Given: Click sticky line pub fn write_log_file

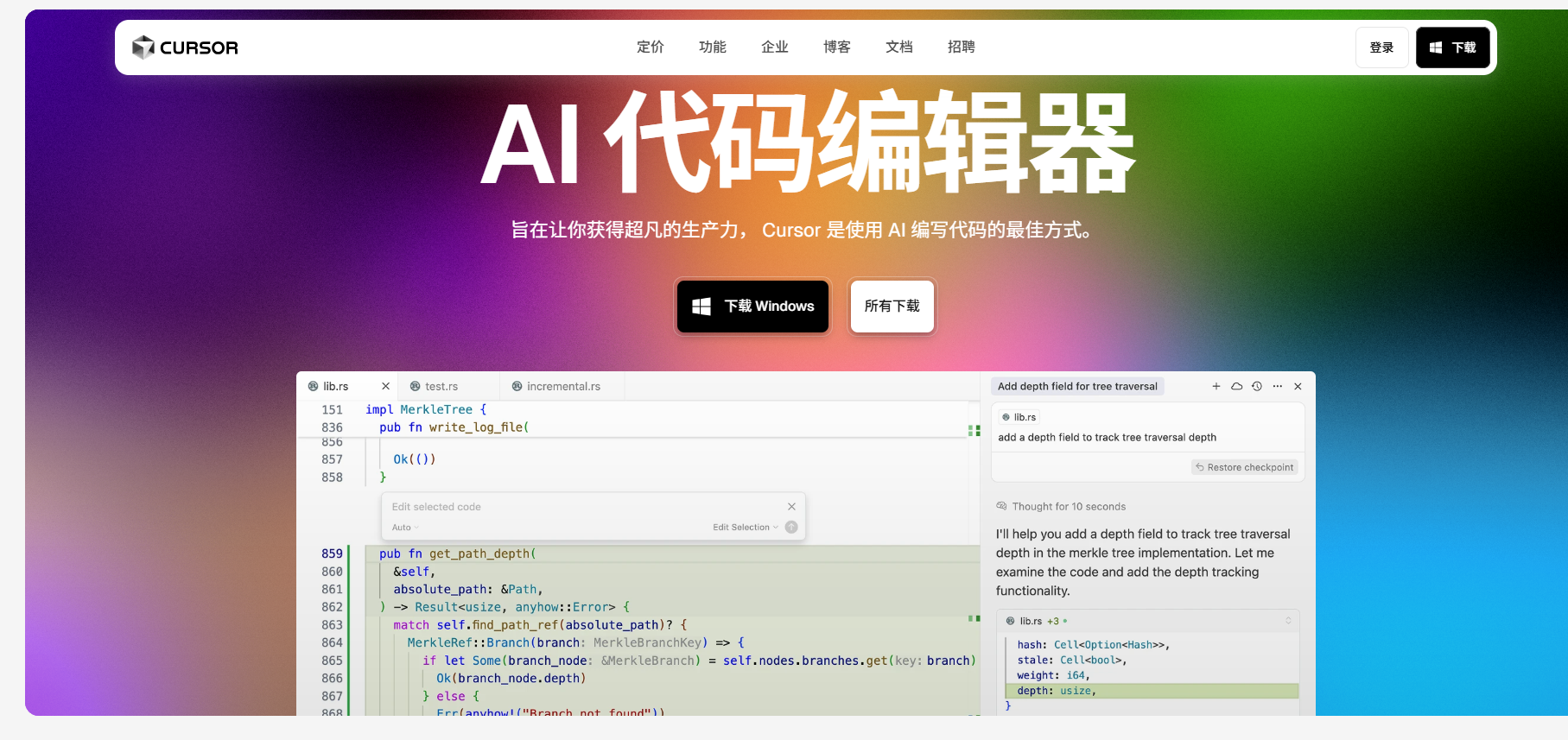Looking at the screenshot, I should pos(454,427).
